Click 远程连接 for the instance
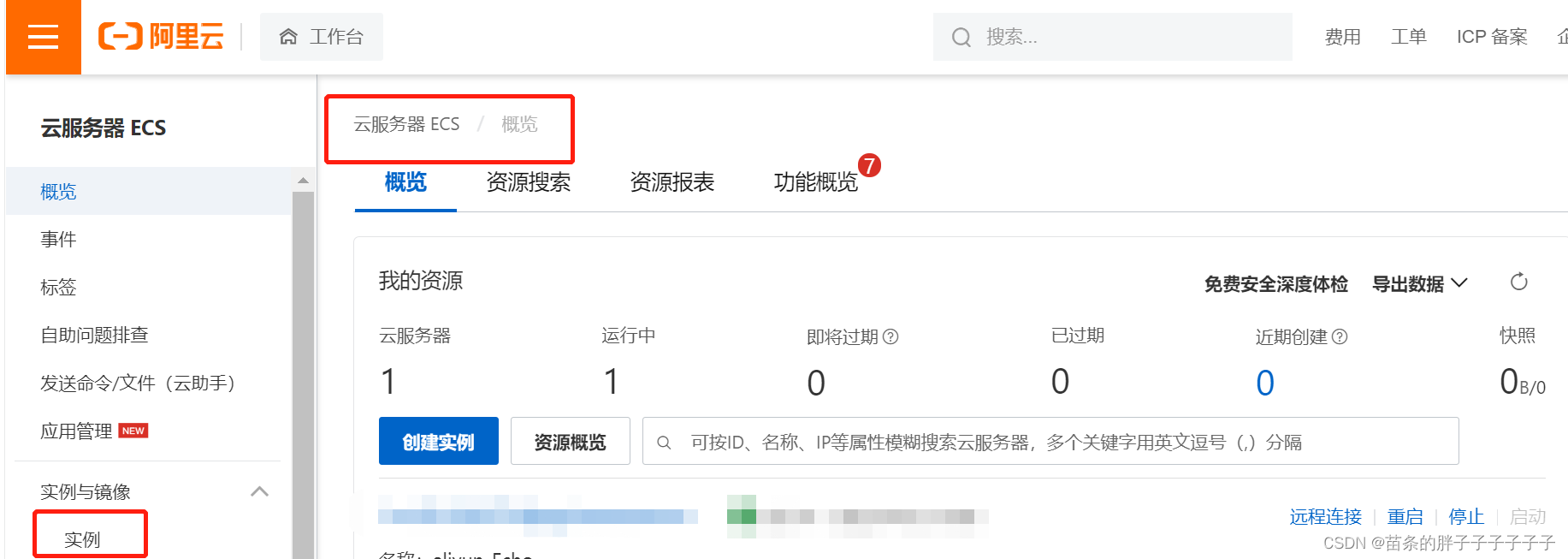This screenshot has width=1568, height=559. (1325, 517)
